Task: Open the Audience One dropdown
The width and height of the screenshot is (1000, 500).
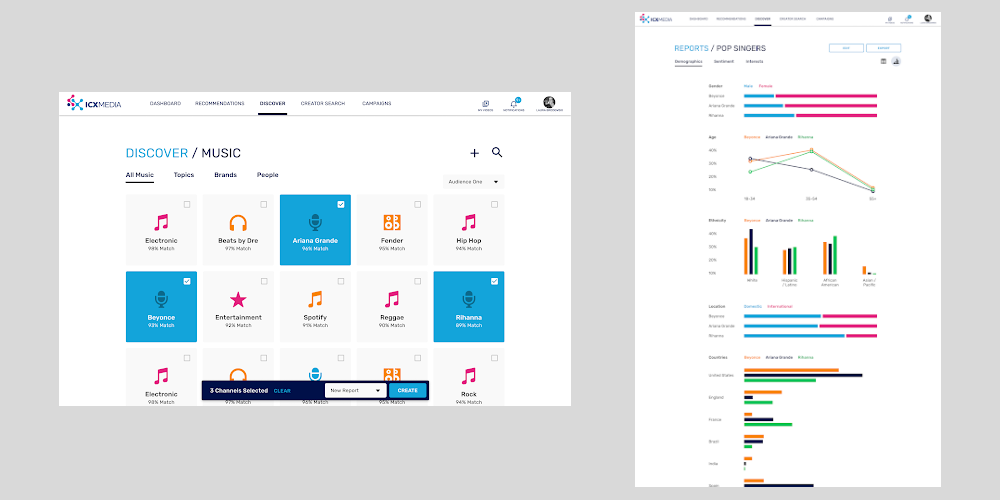Action: point(473,182)
